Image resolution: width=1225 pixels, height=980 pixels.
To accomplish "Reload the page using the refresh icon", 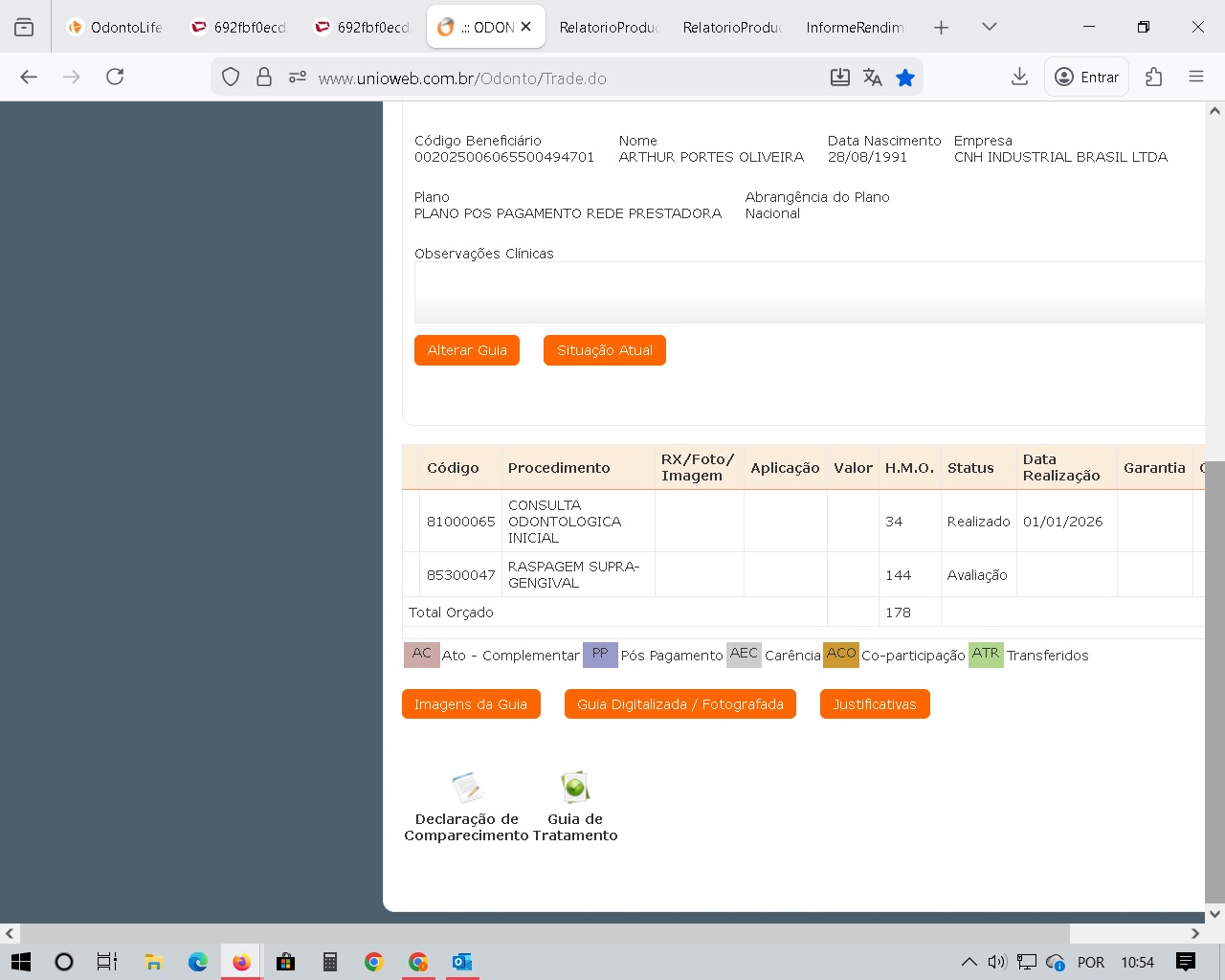I will tap(115, 77).
